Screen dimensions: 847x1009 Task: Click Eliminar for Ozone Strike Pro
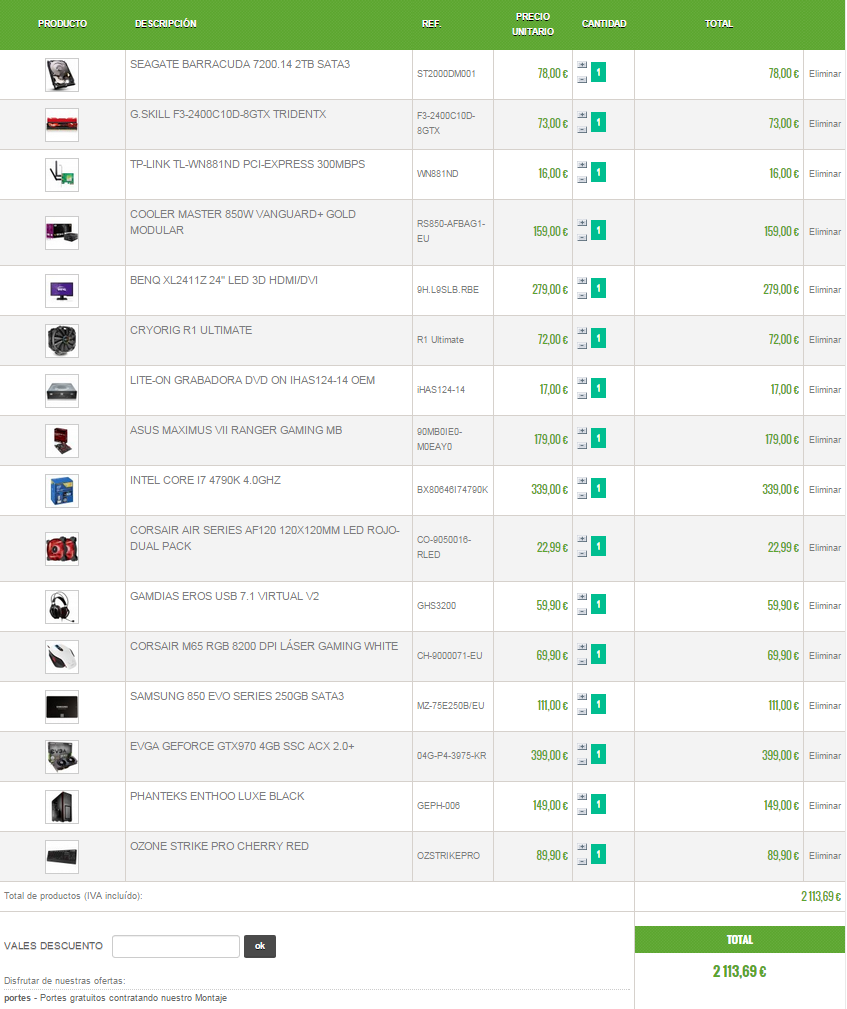pos(824,856)
